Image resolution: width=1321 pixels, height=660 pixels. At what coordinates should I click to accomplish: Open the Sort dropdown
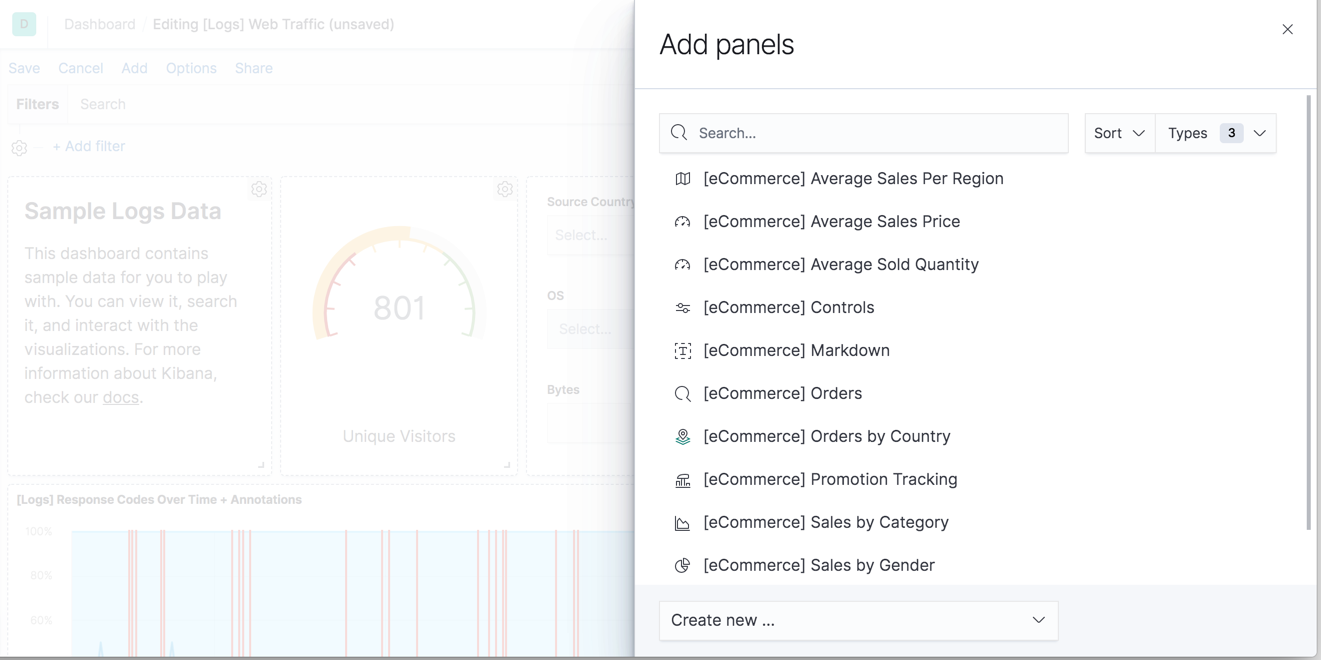click(1118, 132)
